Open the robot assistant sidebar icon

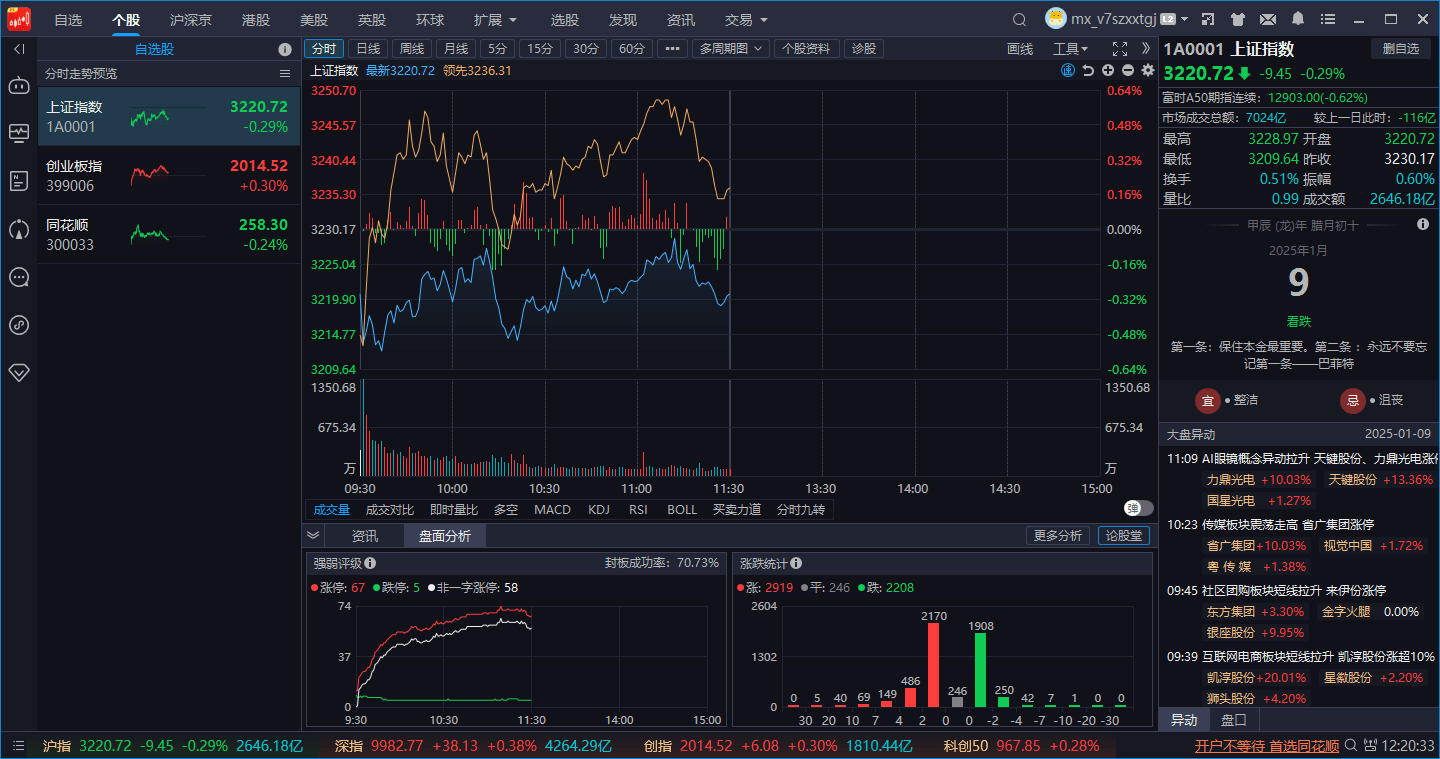[x=19, y=85]
